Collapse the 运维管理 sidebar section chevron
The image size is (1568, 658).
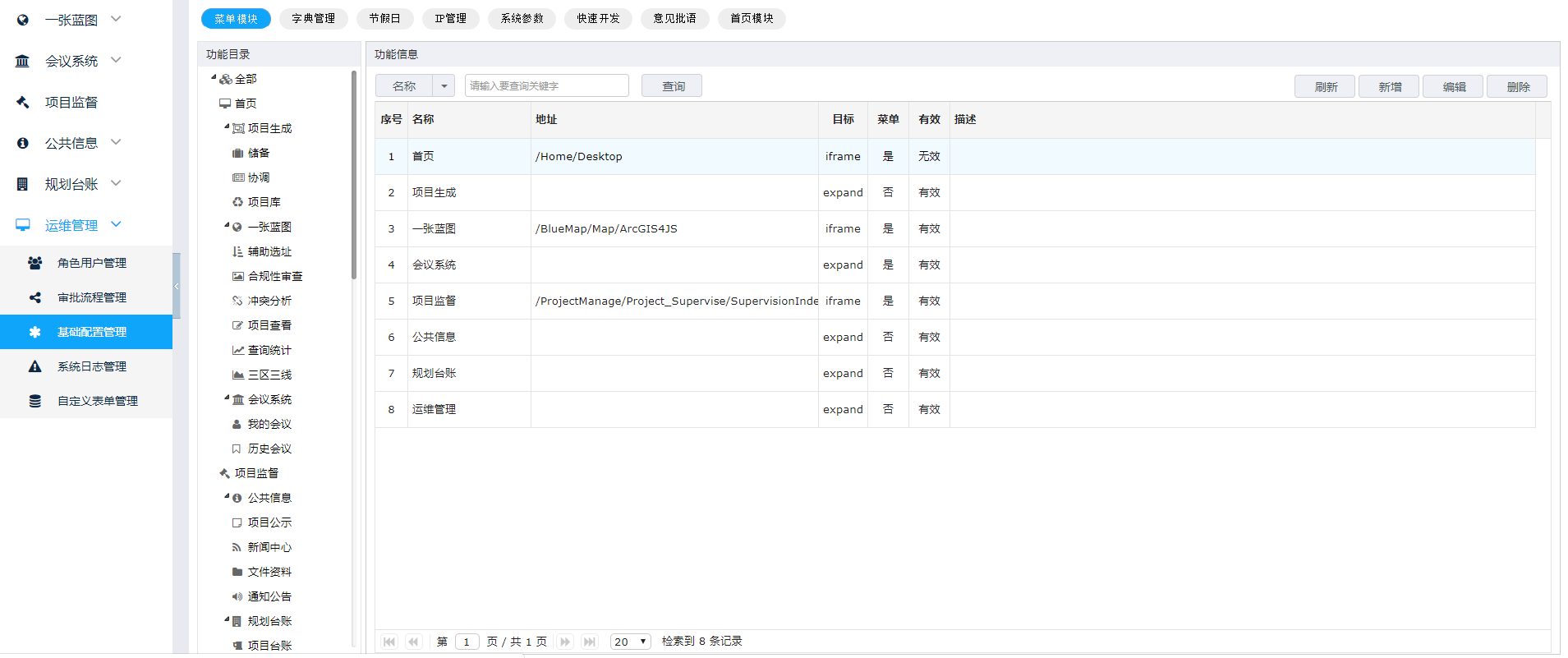point(116,224)
